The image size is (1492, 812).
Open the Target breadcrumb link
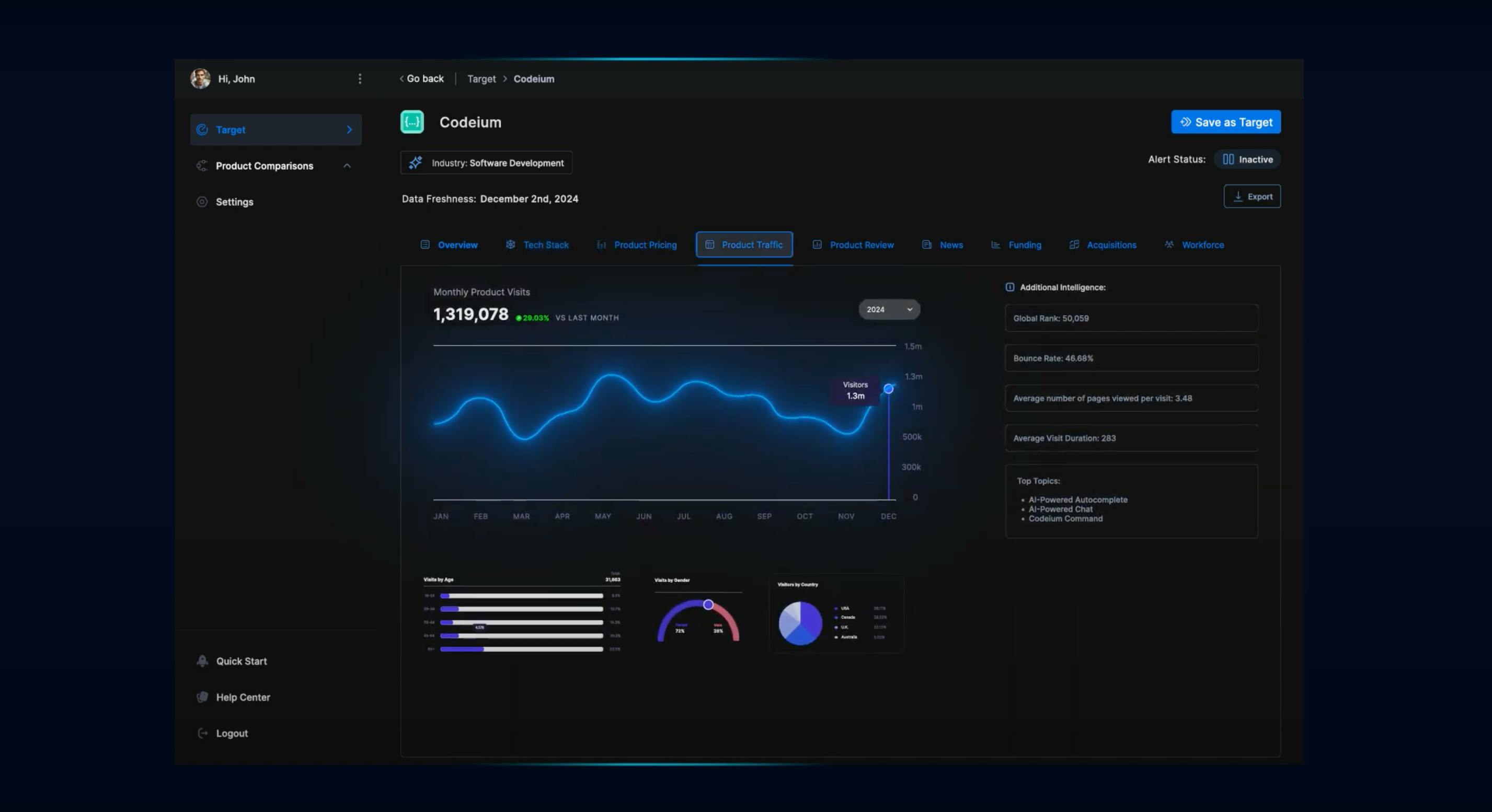click(481, 79)
